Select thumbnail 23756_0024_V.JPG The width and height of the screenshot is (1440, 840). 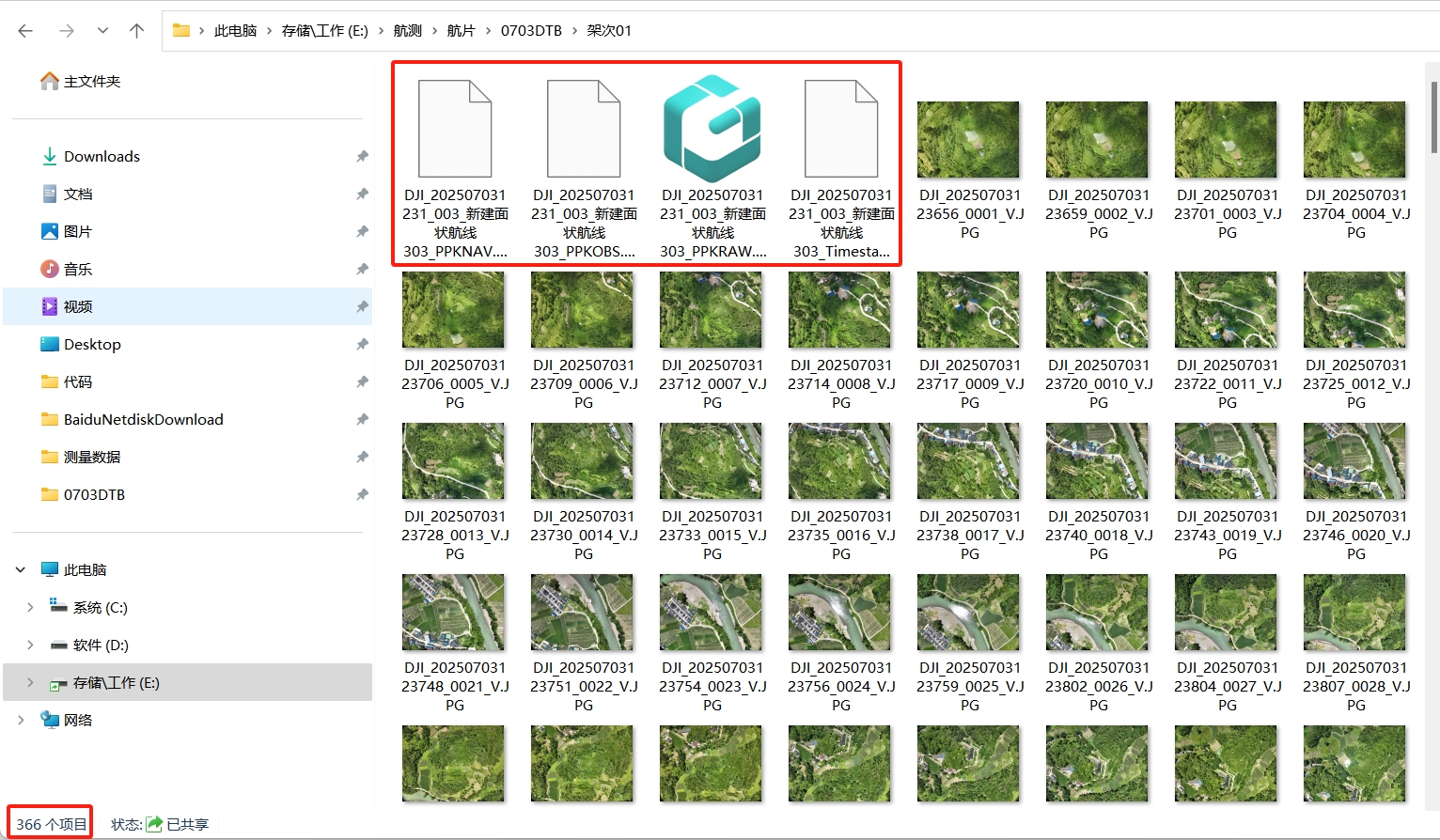point(840,613)
